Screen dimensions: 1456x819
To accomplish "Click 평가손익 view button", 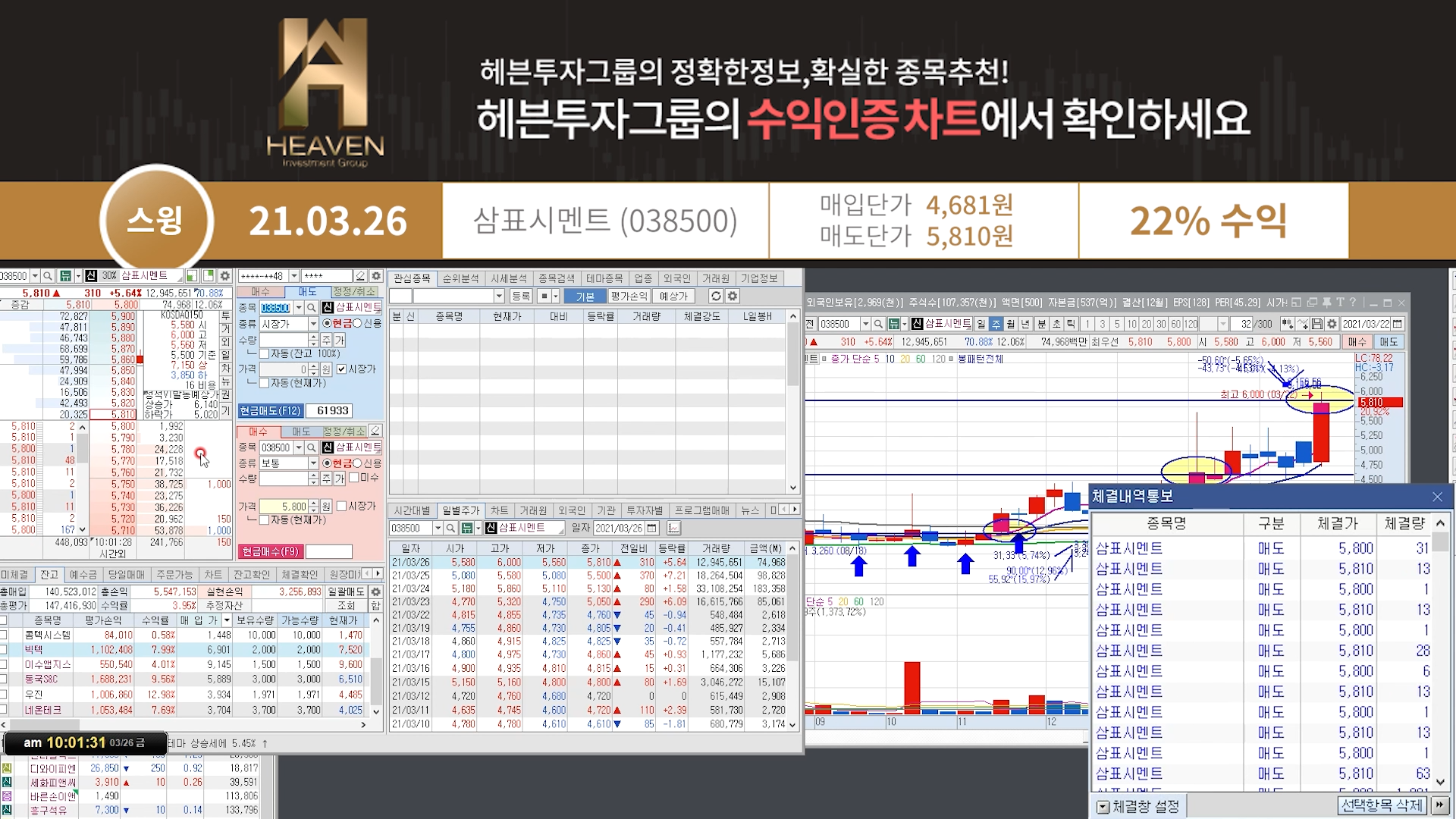I will [629, 297].
